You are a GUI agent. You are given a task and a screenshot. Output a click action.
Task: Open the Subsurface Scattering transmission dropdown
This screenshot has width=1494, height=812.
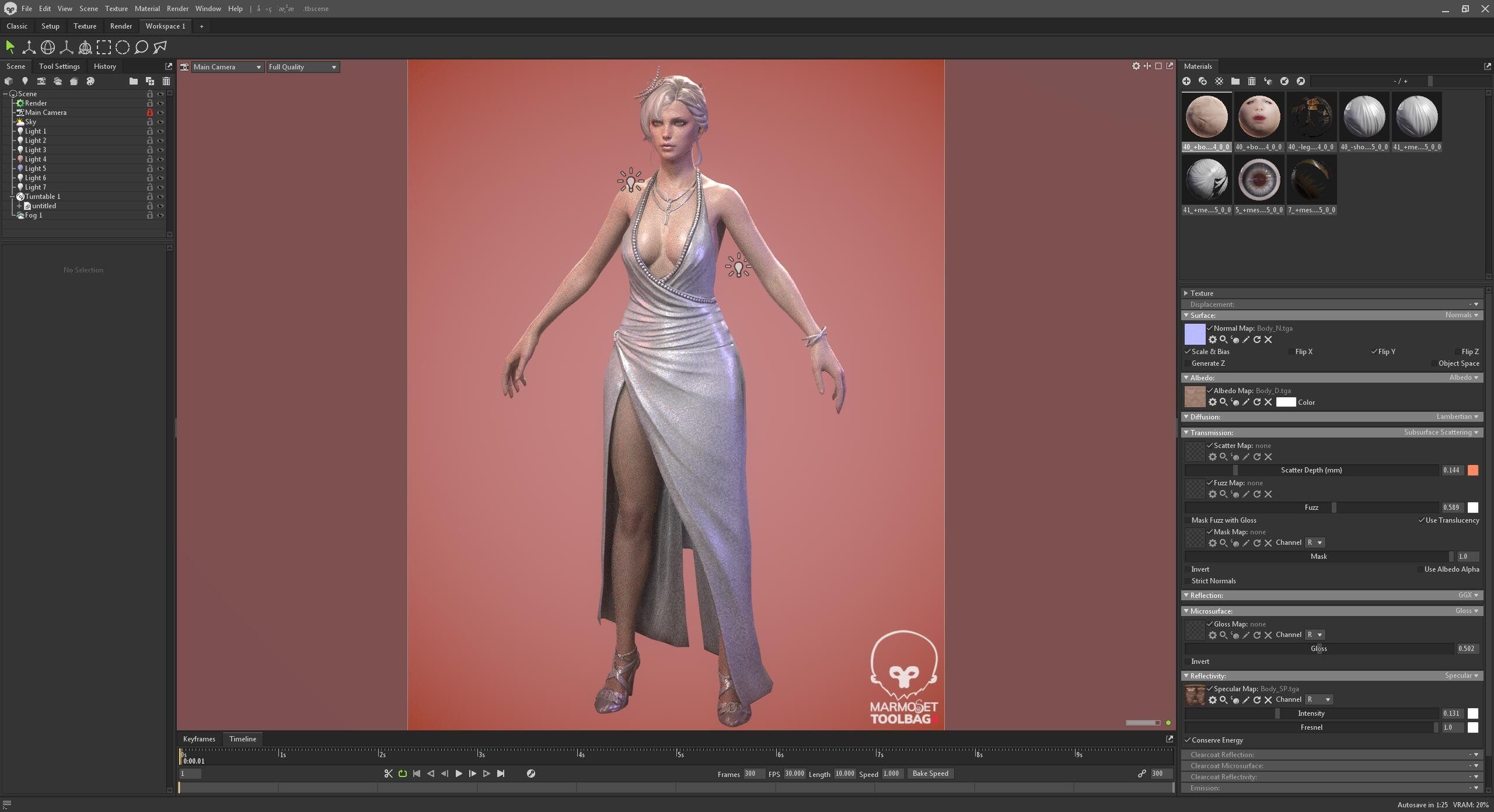pyautogui.click(x=1441, y=432)
